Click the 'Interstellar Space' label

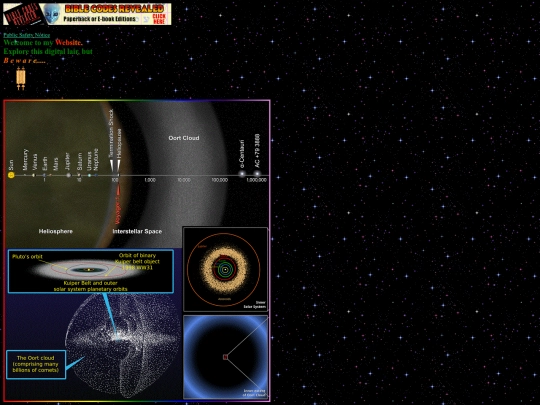[137, 231]
